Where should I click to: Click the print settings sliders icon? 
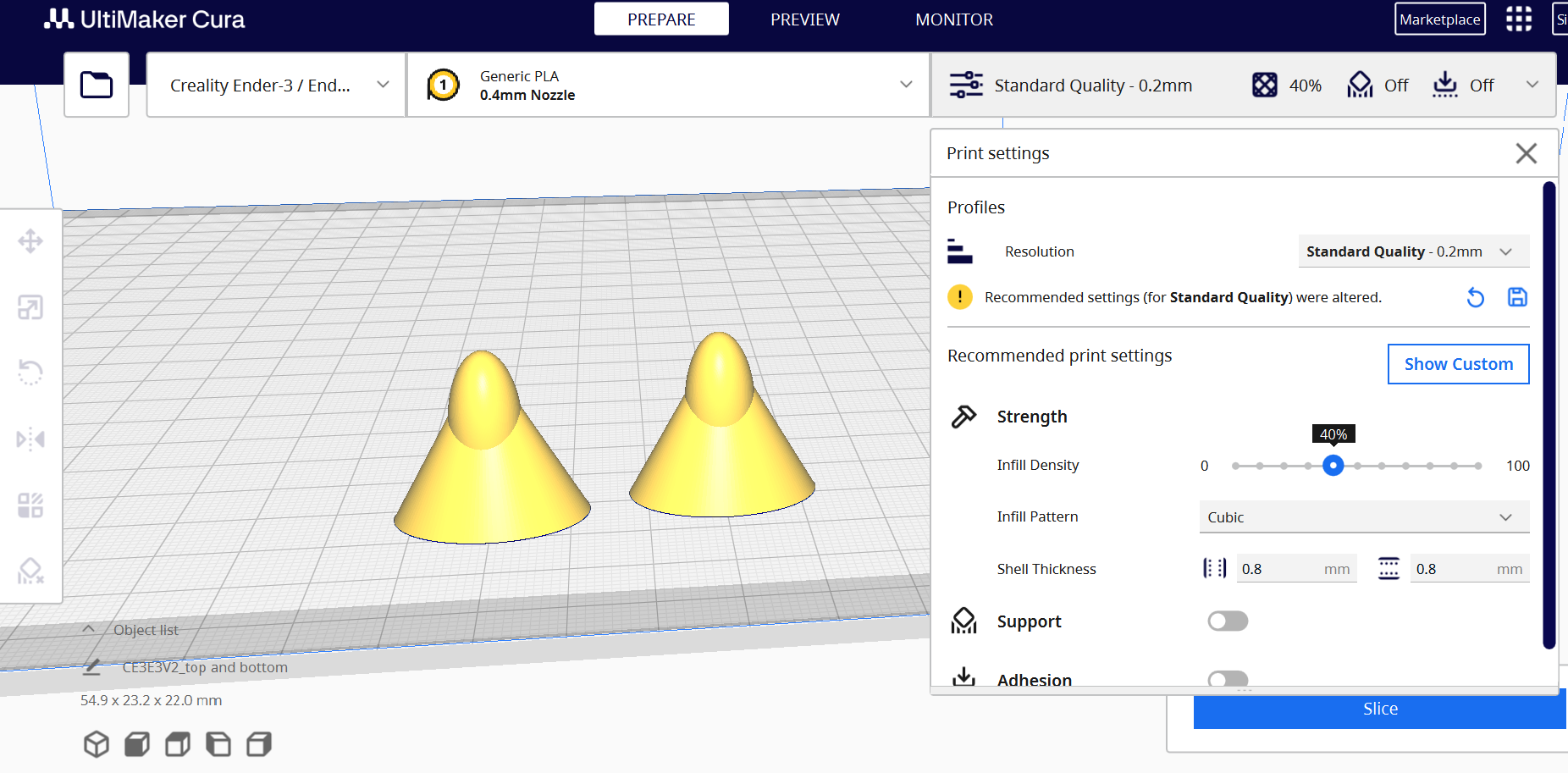[966, 85]
